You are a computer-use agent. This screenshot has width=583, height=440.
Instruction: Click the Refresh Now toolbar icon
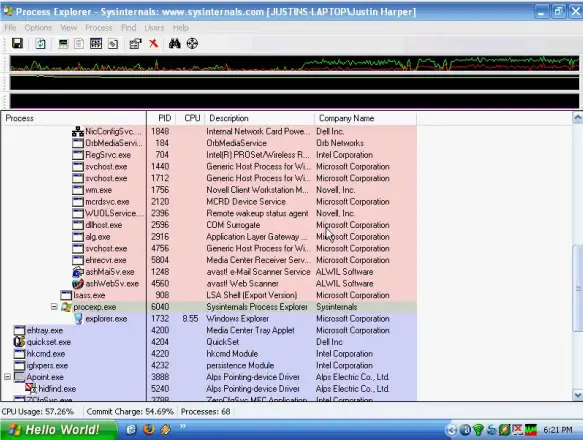point(40,44)
